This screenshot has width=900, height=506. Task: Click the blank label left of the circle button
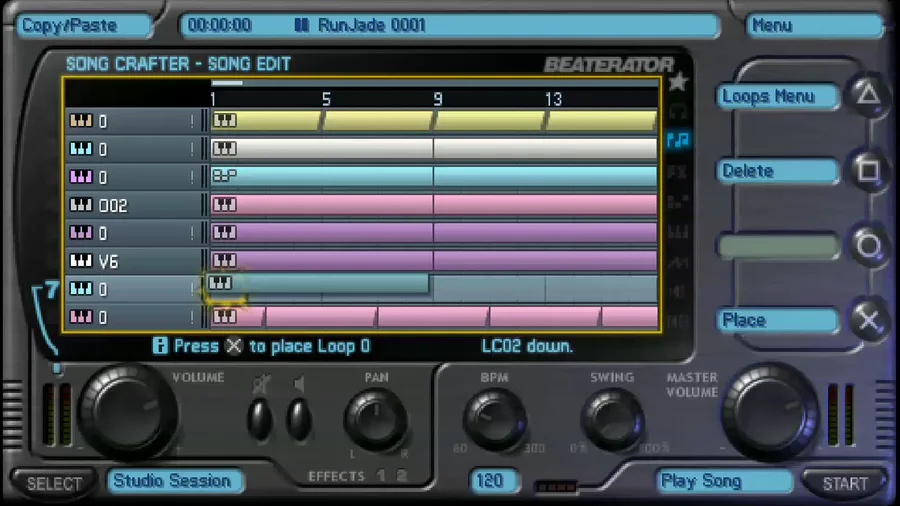(778, 247)
